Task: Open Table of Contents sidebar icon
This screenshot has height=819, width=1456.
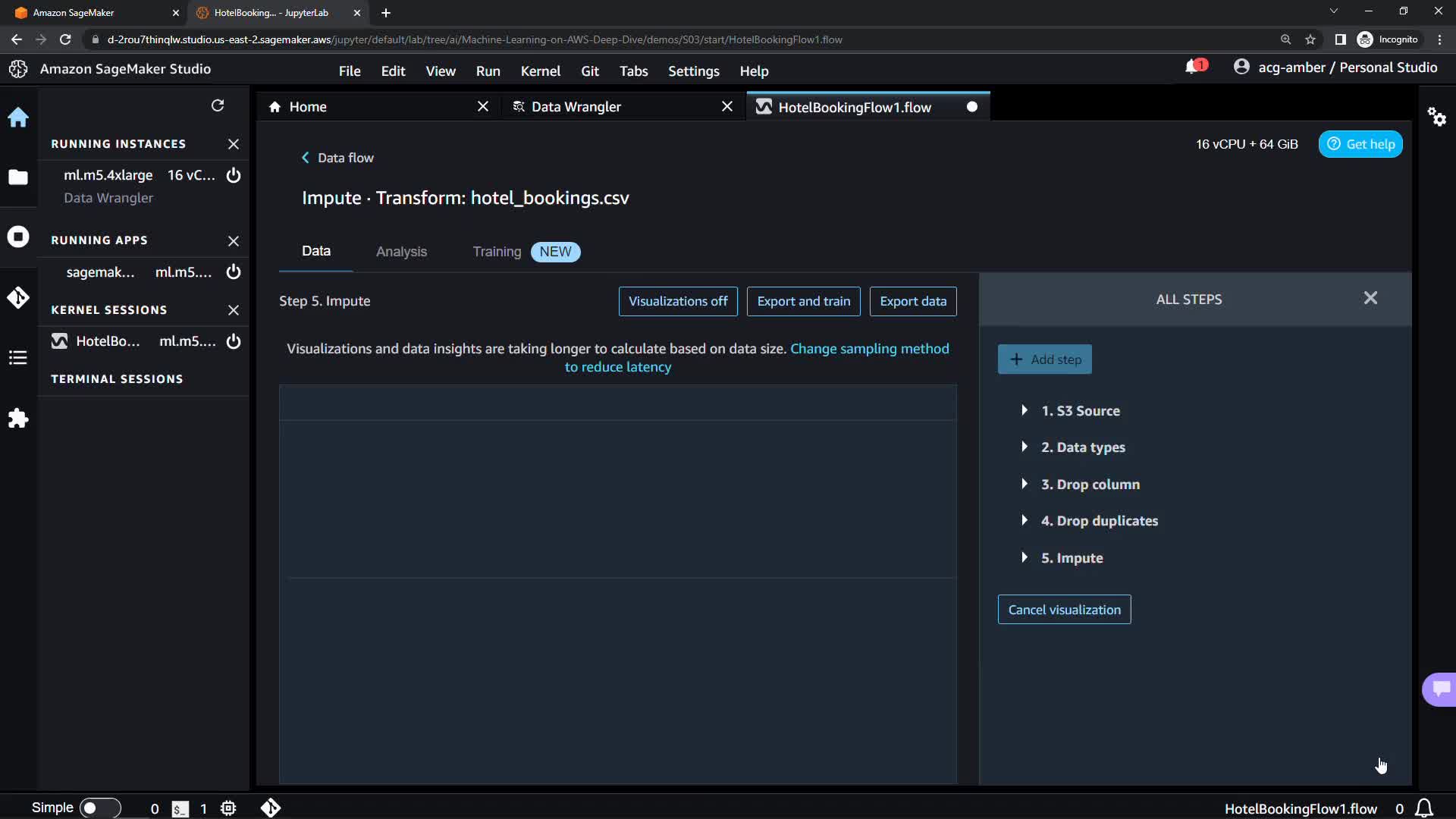Action: click(x=18, y=358)
